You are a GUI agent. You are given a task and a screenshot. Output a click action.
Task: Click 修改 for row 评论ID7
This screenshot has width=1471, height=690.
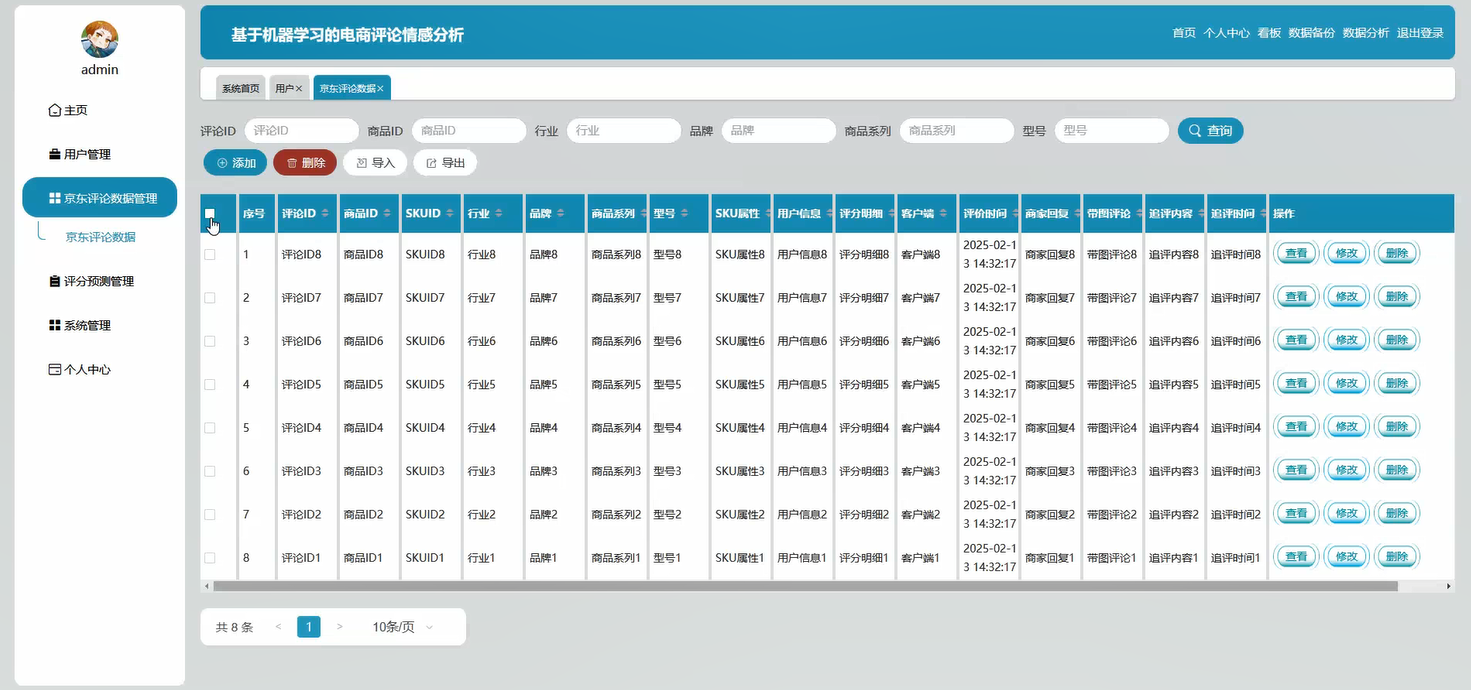1346,297
